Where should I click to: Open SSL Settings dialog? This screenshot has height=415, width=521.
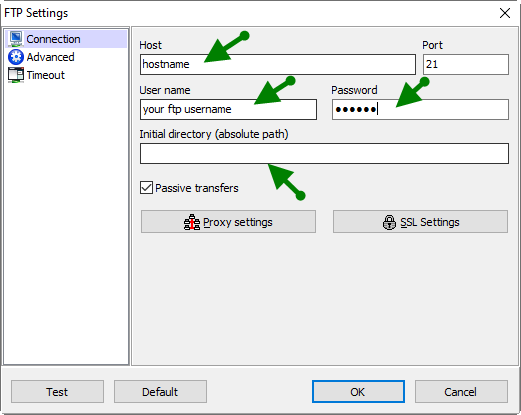click(420, 222)
